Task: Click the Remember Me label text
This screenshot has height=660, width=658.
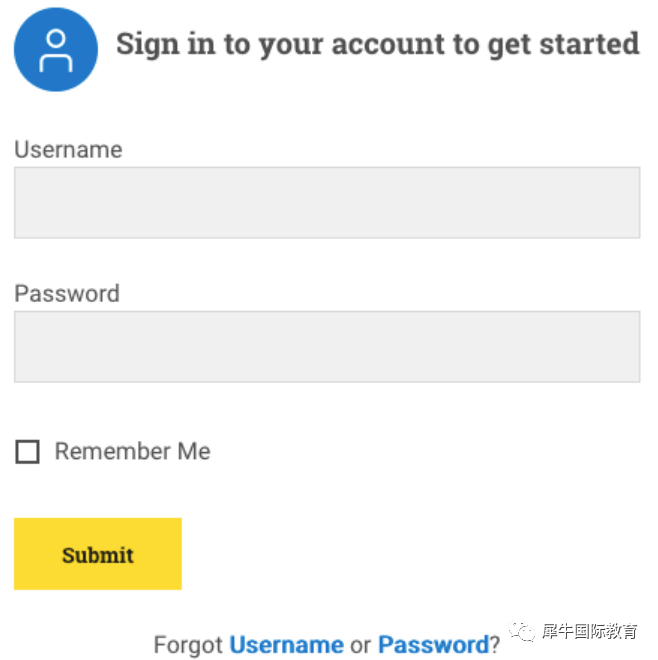Action: (x=133, y=451)
